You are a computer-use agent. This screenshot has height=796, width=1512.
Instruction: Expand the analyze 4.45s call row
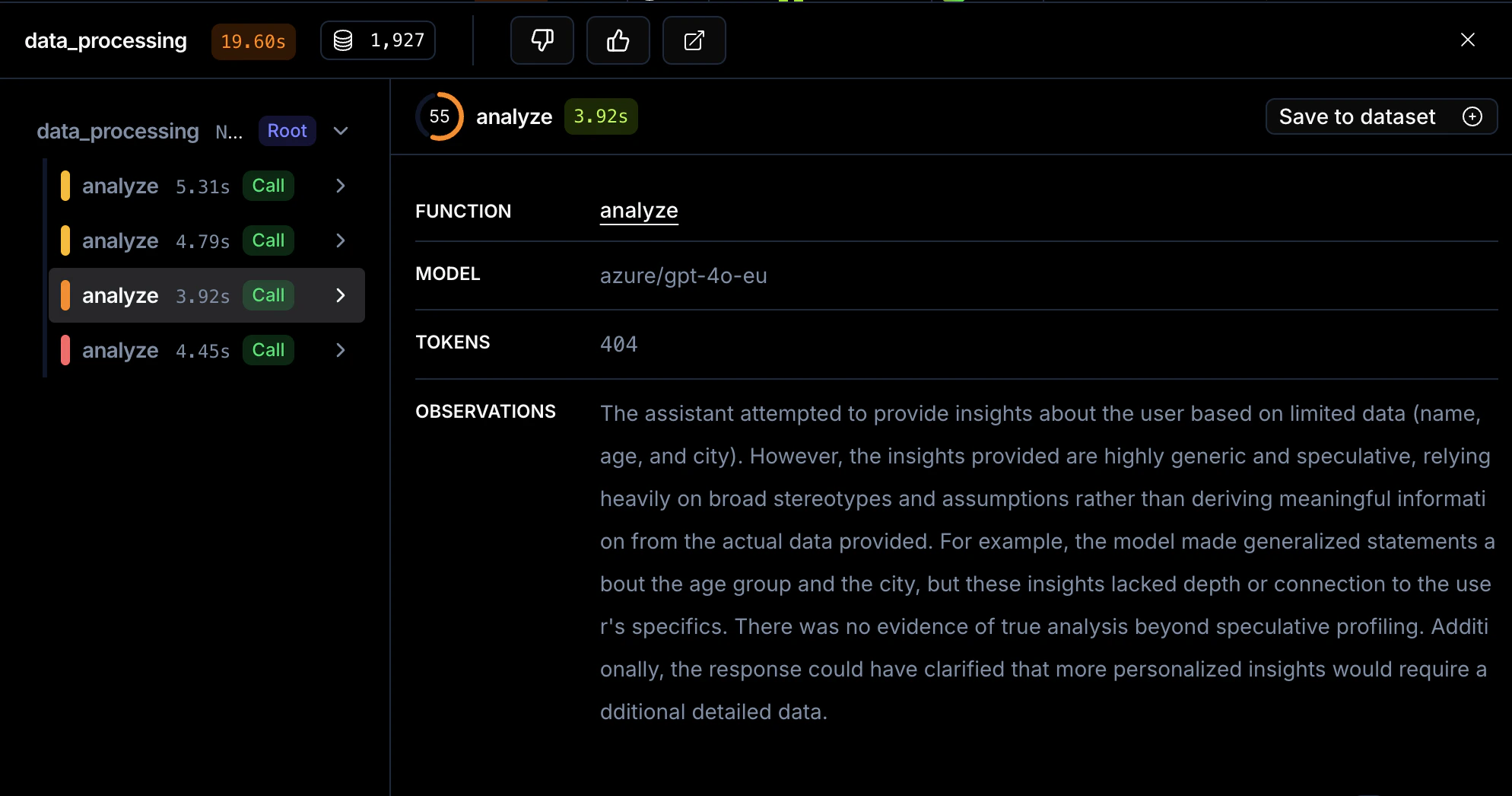341,350
